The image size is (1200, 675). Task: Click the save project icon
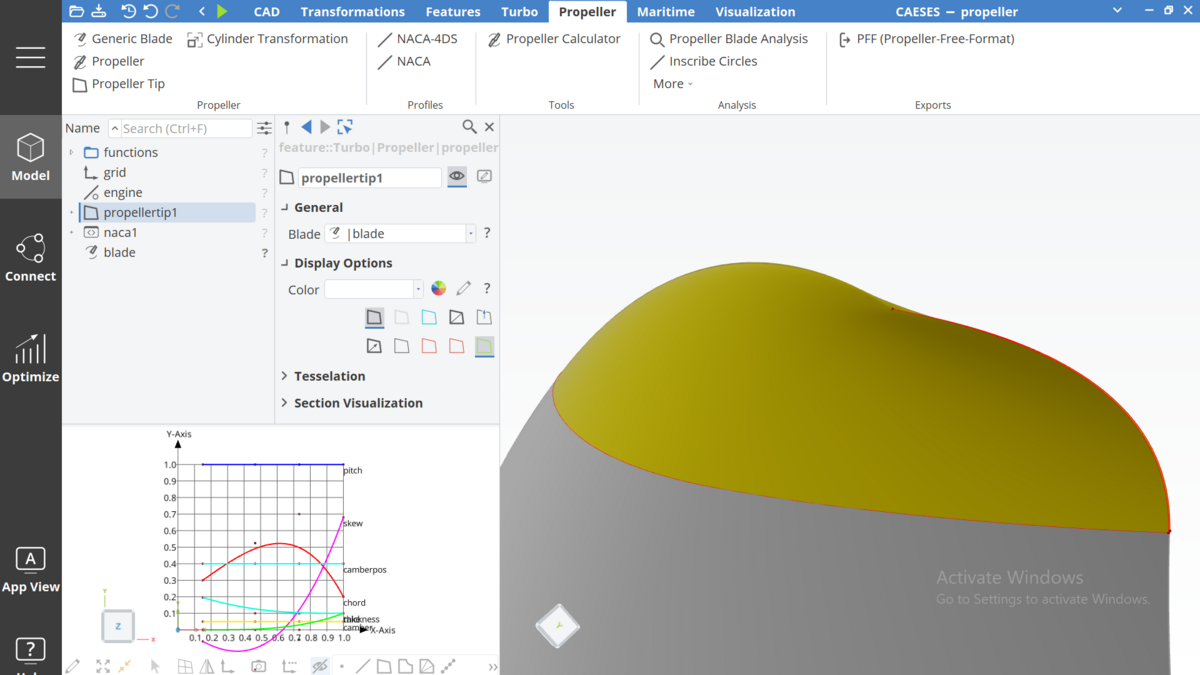(99, 11)
